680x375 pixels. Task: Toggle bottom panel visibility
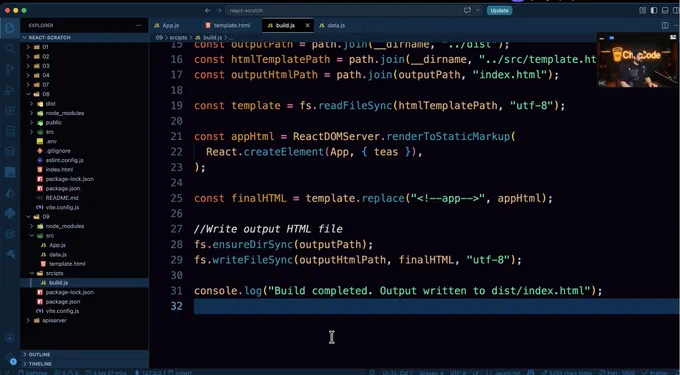coord(665,10)
